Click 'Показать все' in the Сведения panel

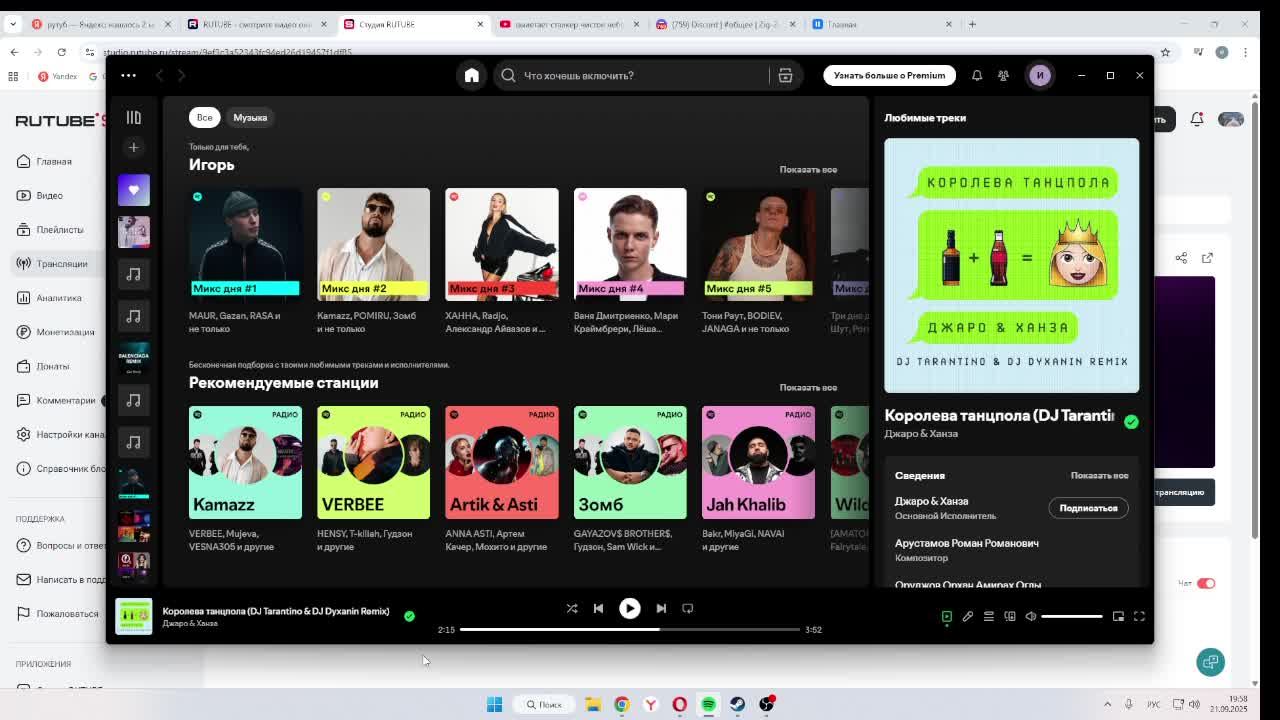coord(1099,475)
